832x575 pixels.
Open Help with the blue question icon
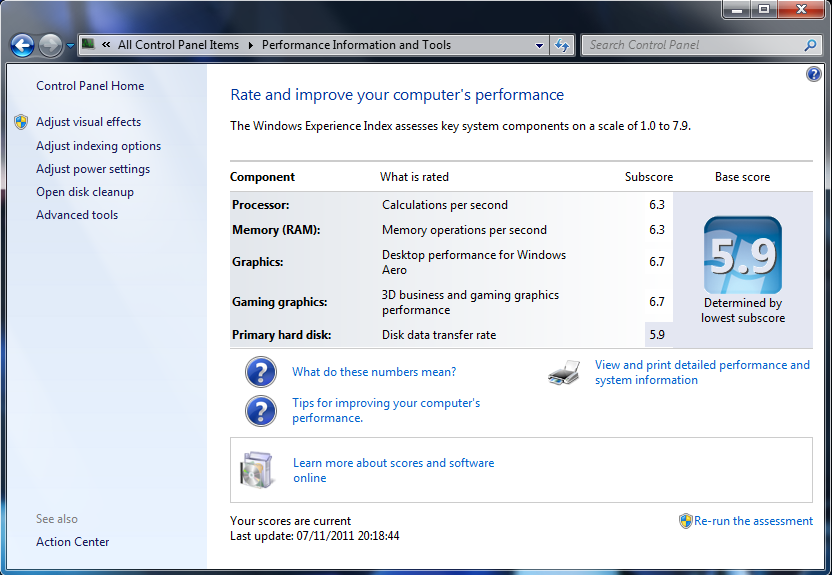click(813, 74)
